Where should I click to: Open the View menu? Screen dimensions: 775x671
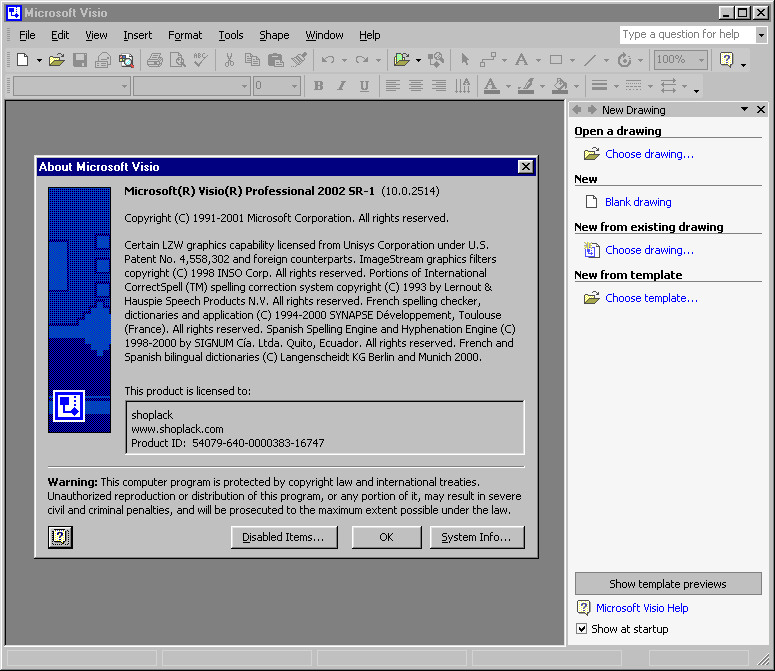tap(96, 35)
